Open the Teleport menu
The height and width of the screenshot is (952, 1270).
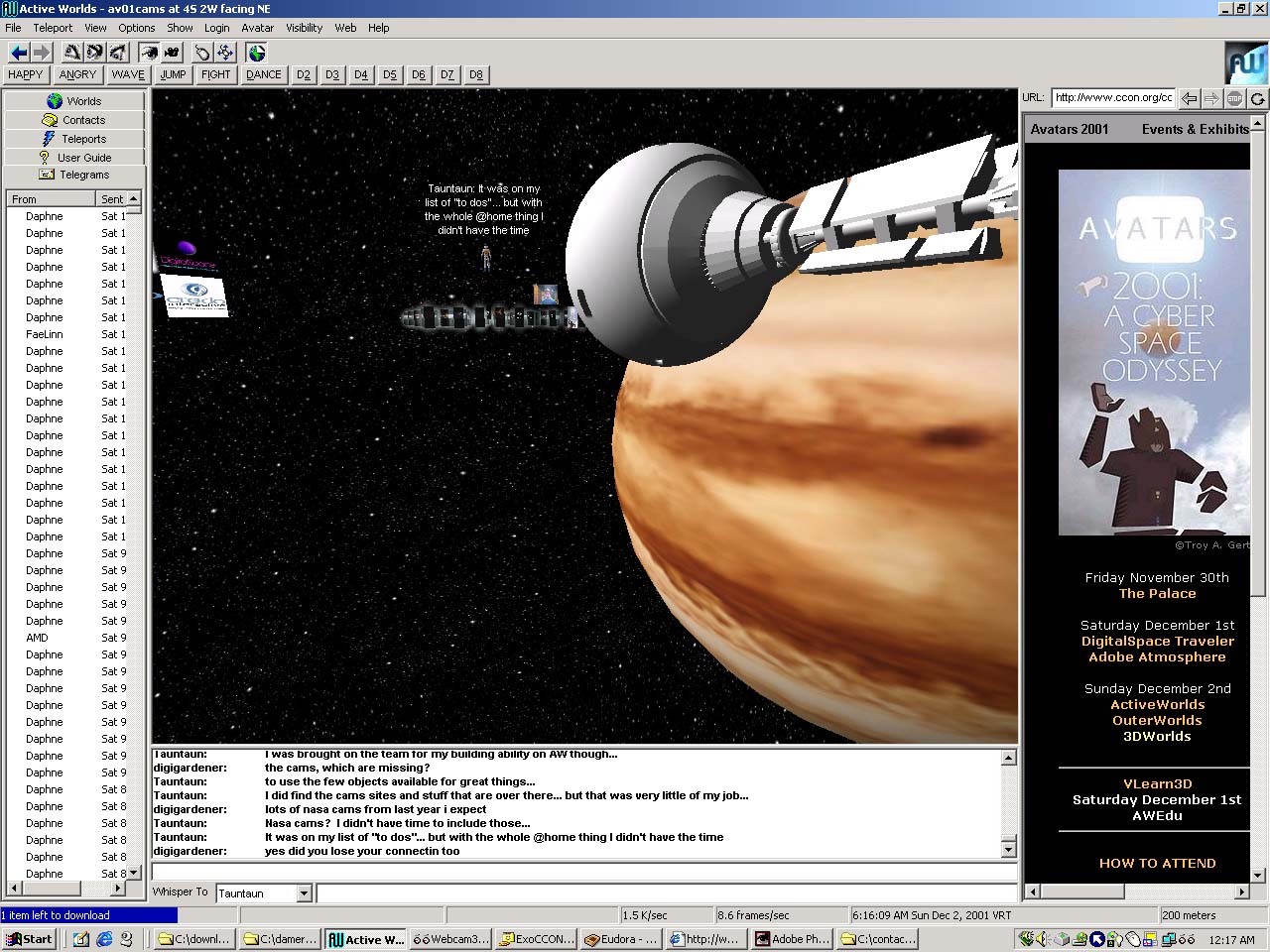pos(53,28)
